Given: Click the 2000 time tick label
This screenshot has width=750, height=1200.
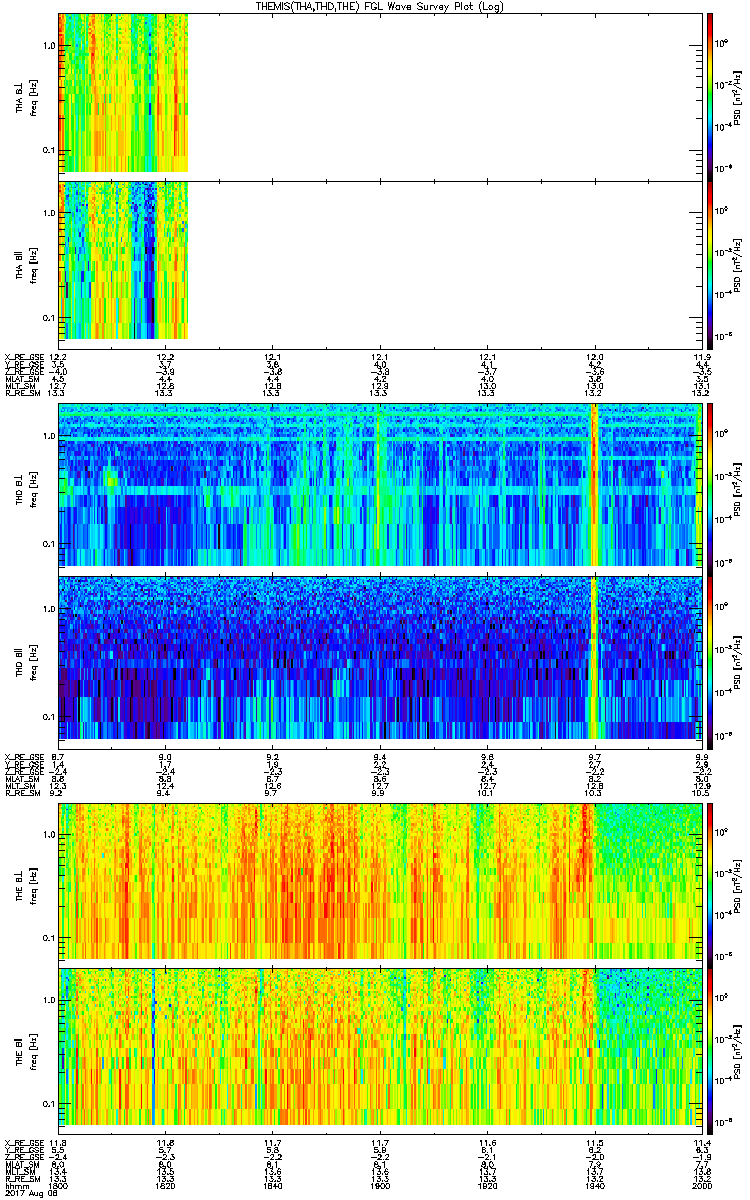Looking at the screenshot, I should (700, 1186).
